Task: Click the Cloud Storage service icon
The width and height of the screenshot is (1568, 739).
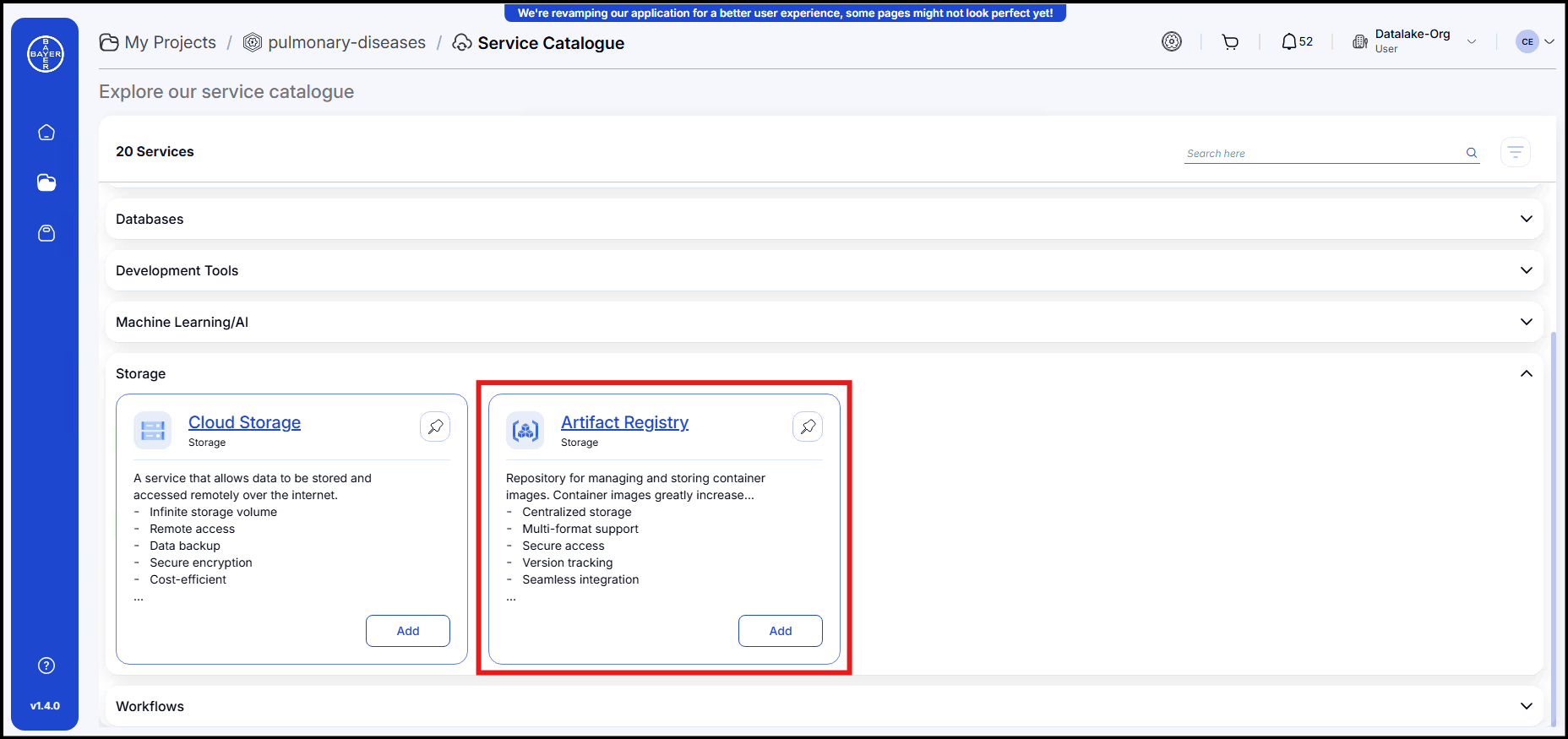Action: [153, 431]
